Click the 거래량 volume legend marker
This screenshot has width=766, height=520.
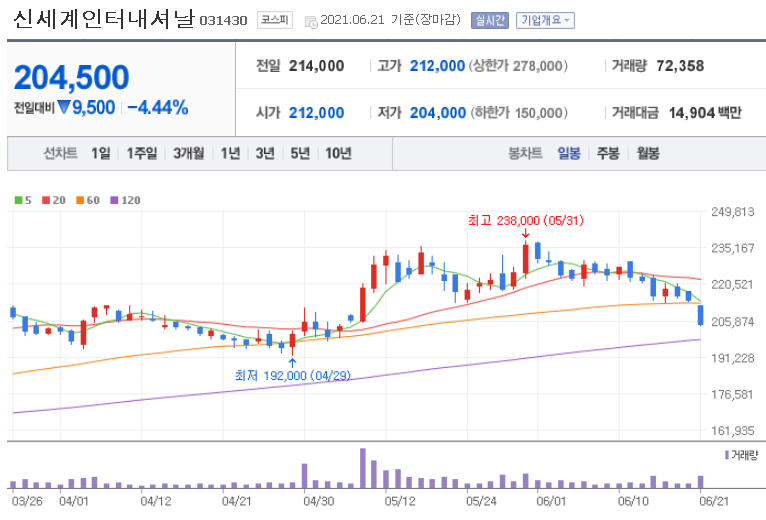tap(742, 455)
